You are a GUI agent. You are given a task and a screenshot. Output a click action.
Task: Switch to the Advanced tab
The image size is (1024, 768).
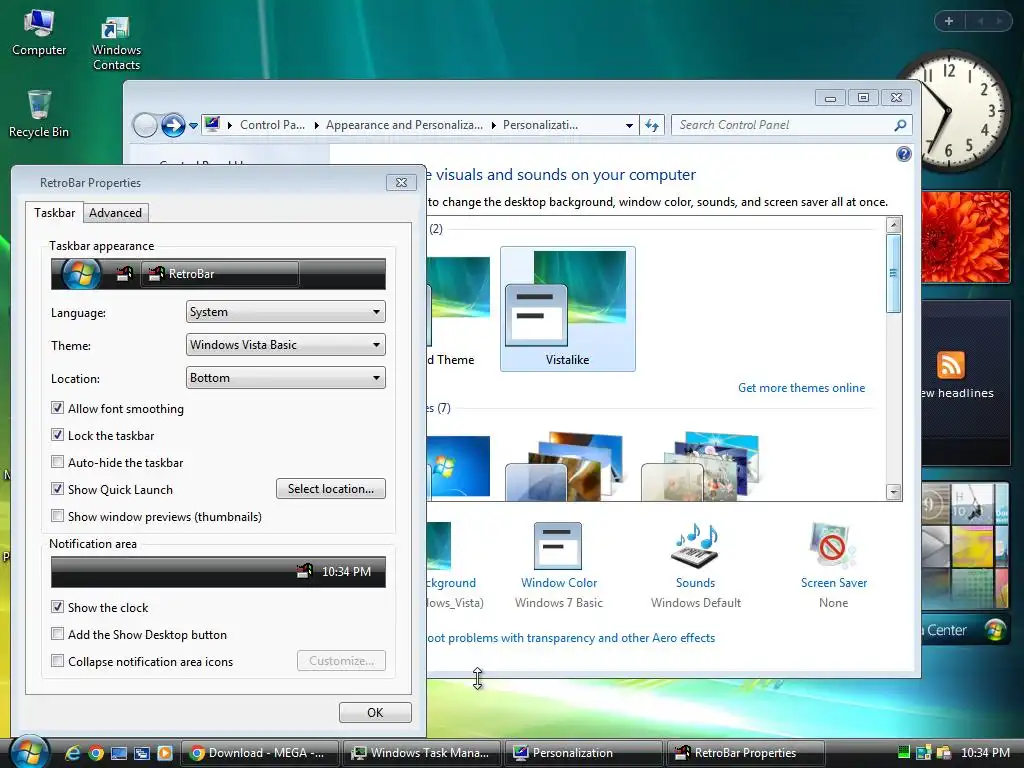116,213
